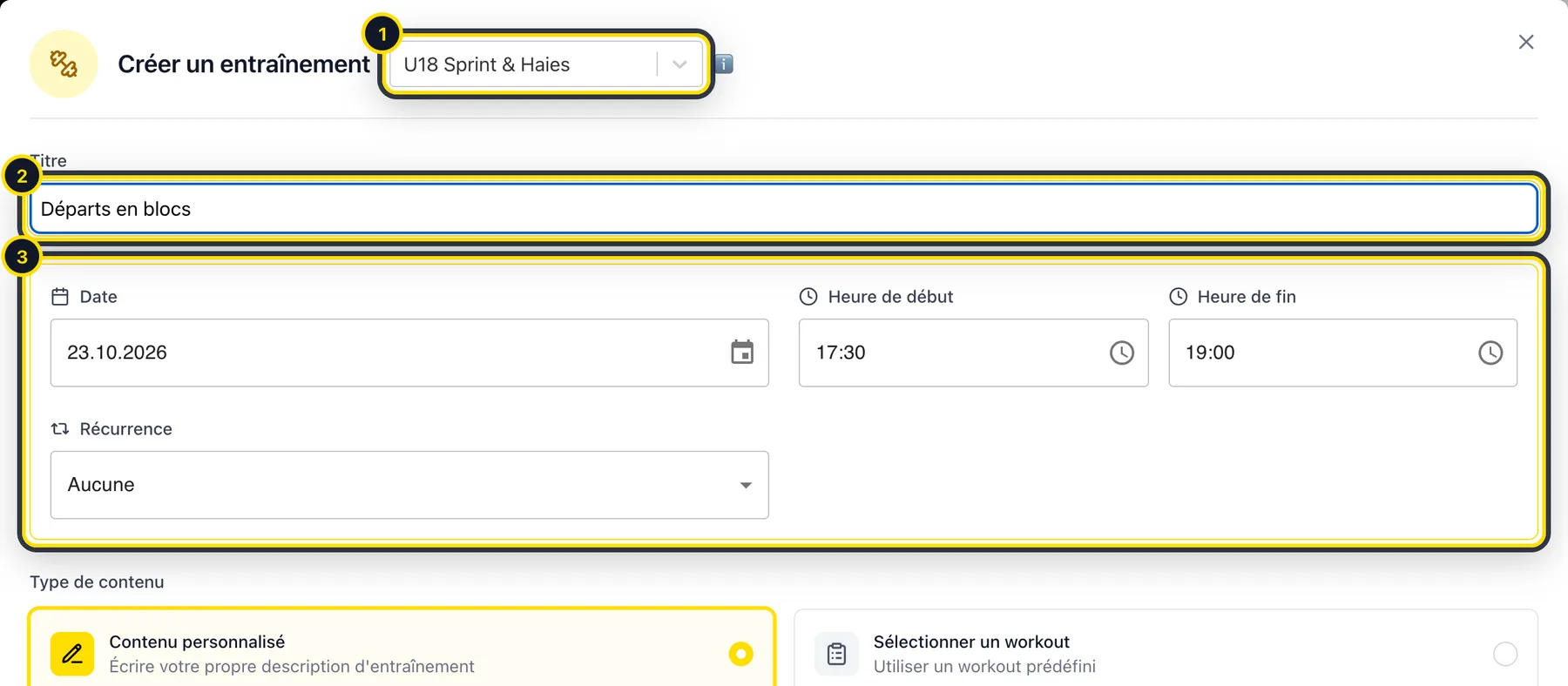1568x686 pixels.
Task: Expand the Récurrence dropdown showing Aucune
Action: [x=409, y=485]
